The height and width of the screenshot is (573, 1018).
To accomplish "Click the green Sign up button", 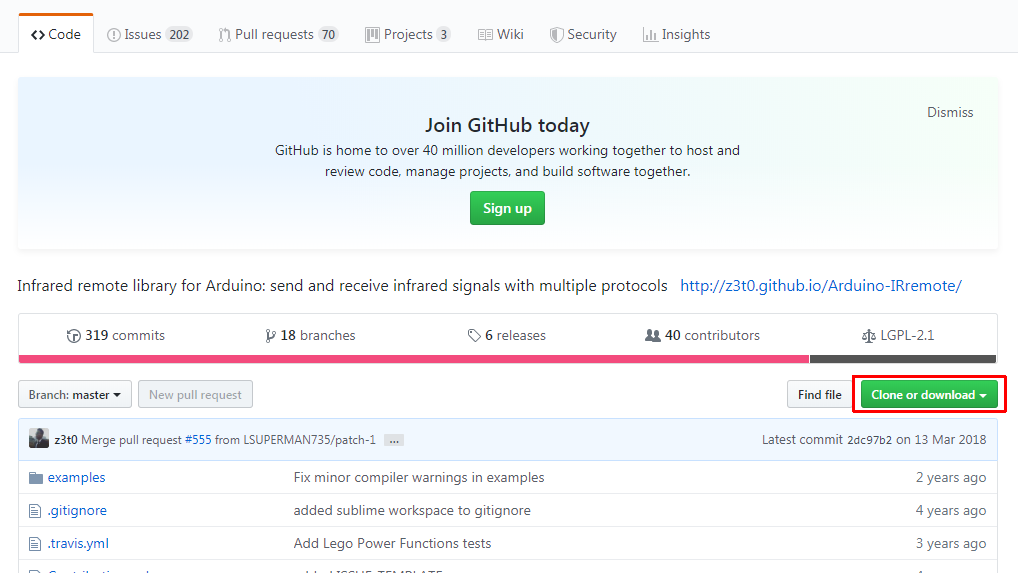I will 507,208.
